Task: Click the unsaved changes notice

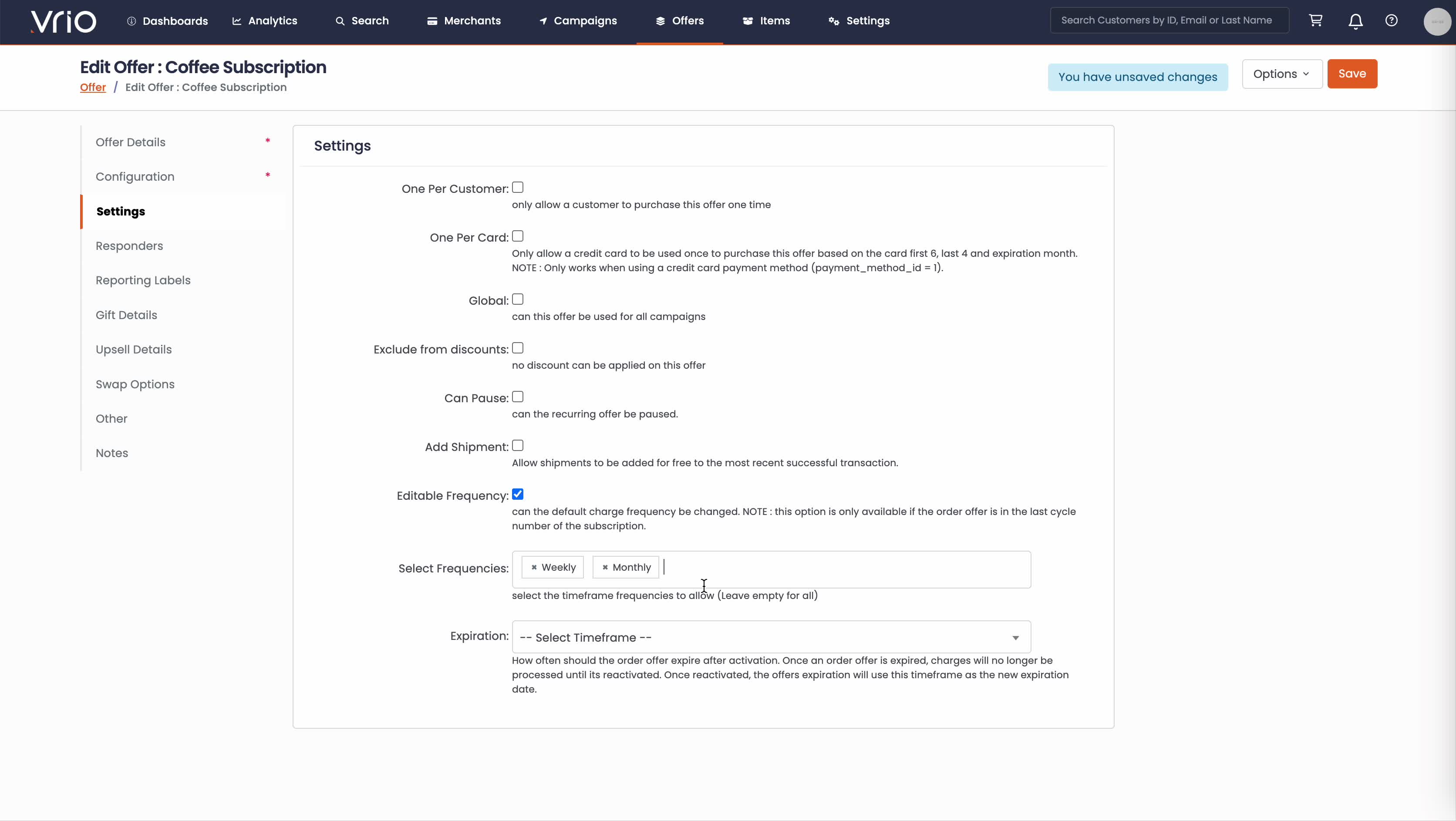Action: pyautogui.click(x=1137, y=77)
